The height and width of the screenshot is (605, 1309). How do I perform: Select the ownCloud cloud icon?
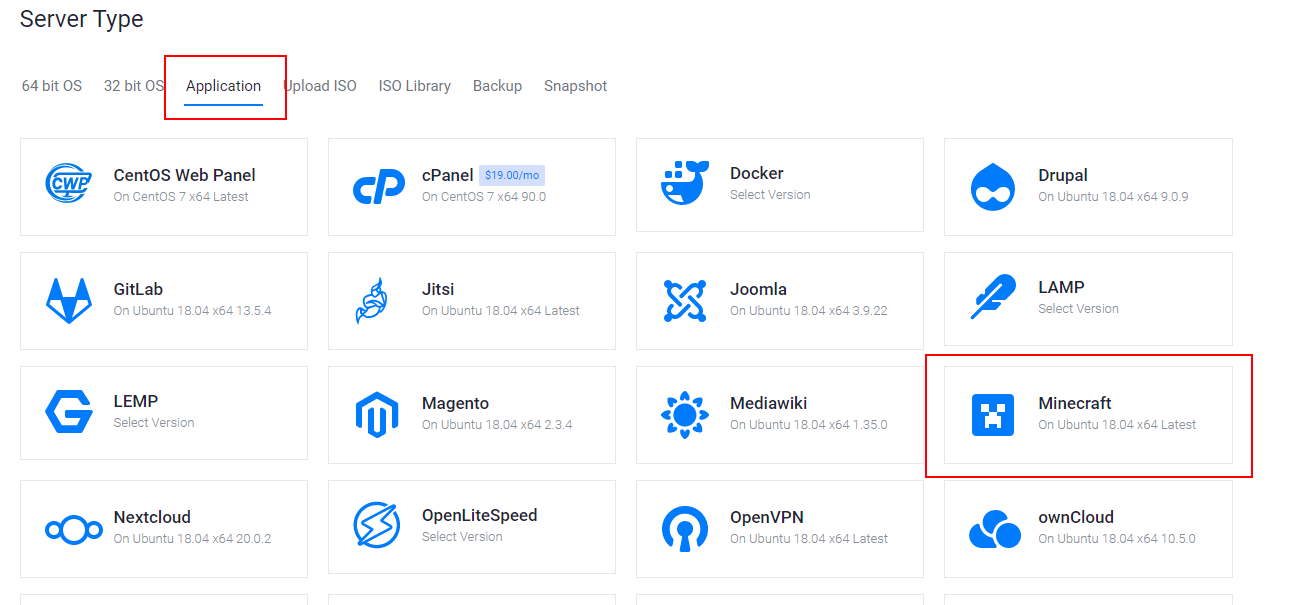[x=995, y=529]
